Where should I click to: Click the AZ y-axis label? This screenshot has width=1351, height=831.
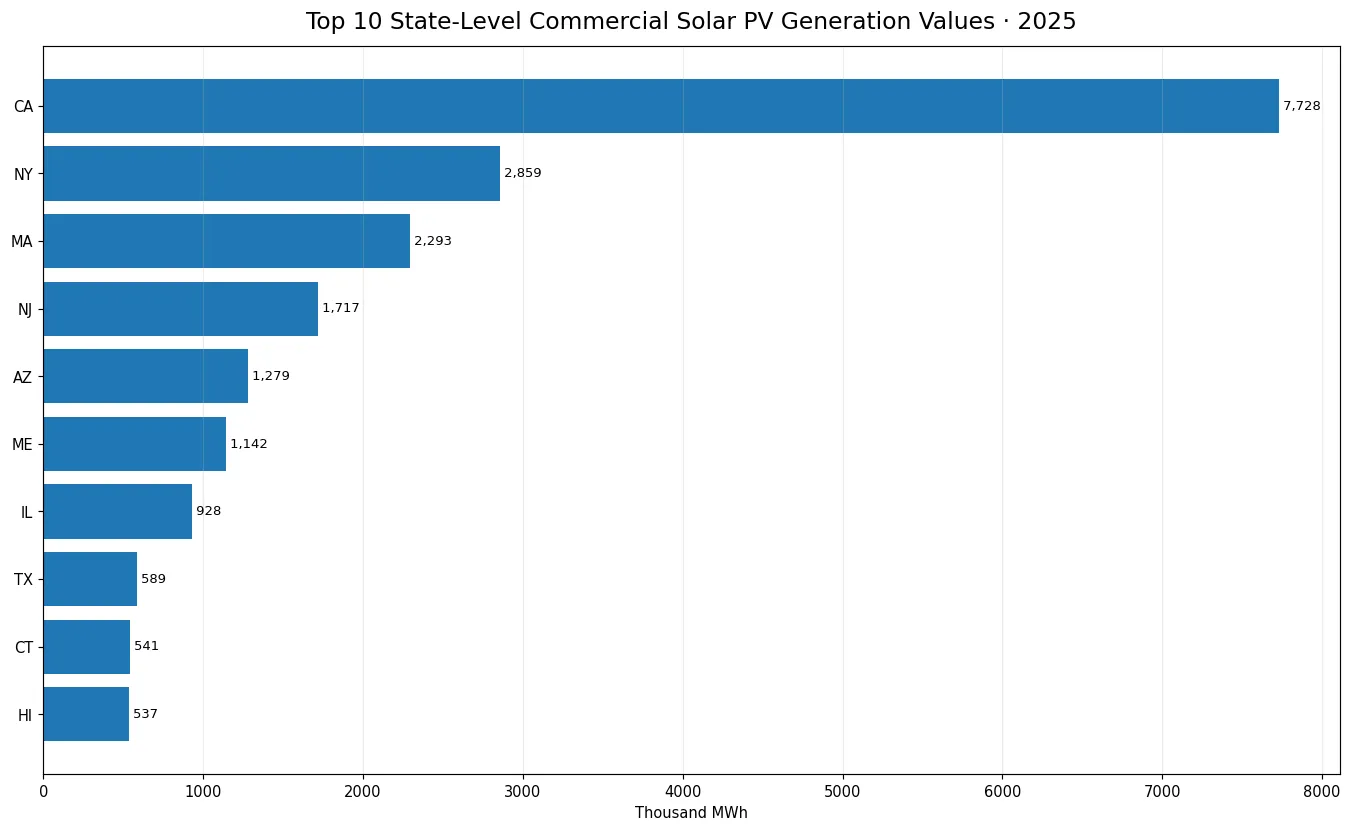coord(23,377)
